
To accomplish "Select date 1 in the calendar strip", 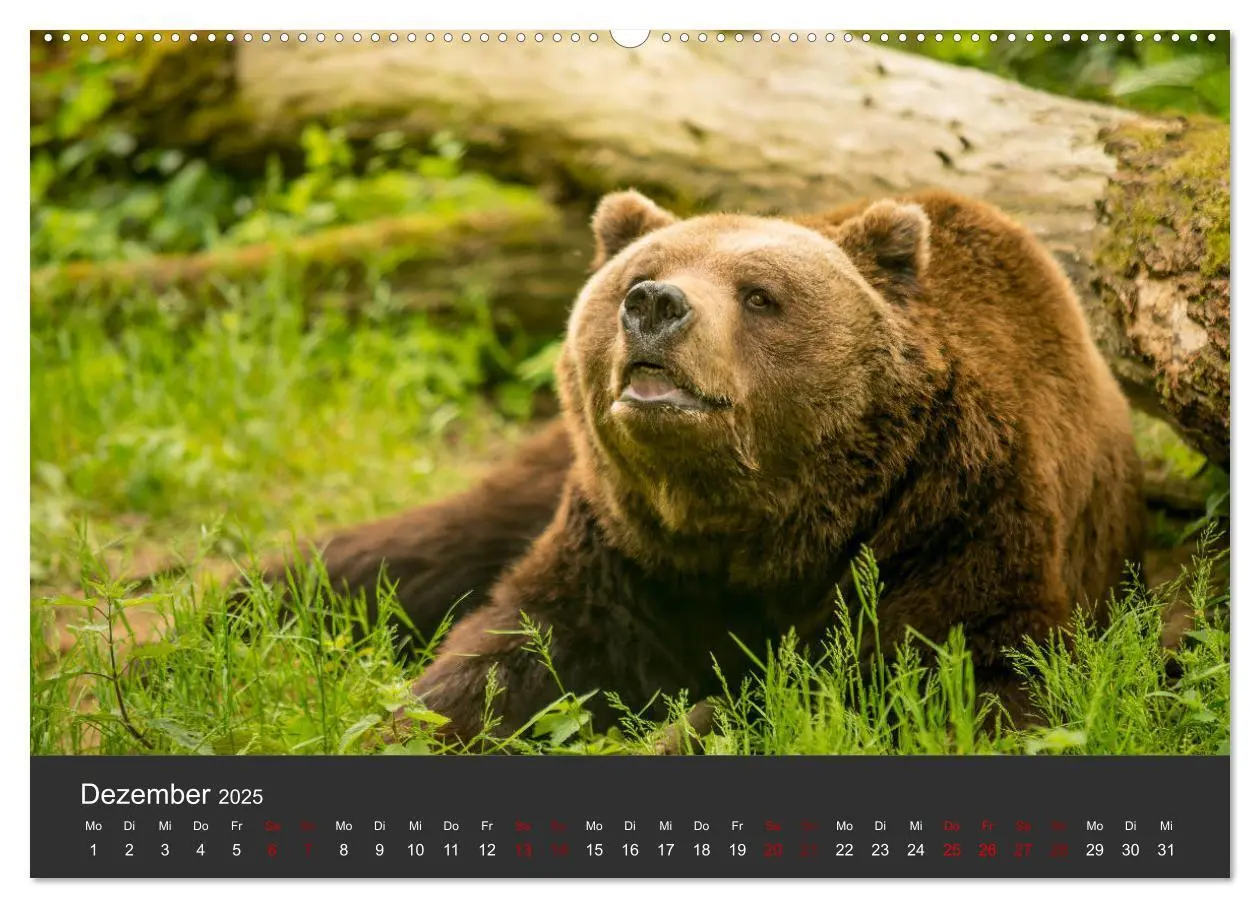I will point(94,850).
